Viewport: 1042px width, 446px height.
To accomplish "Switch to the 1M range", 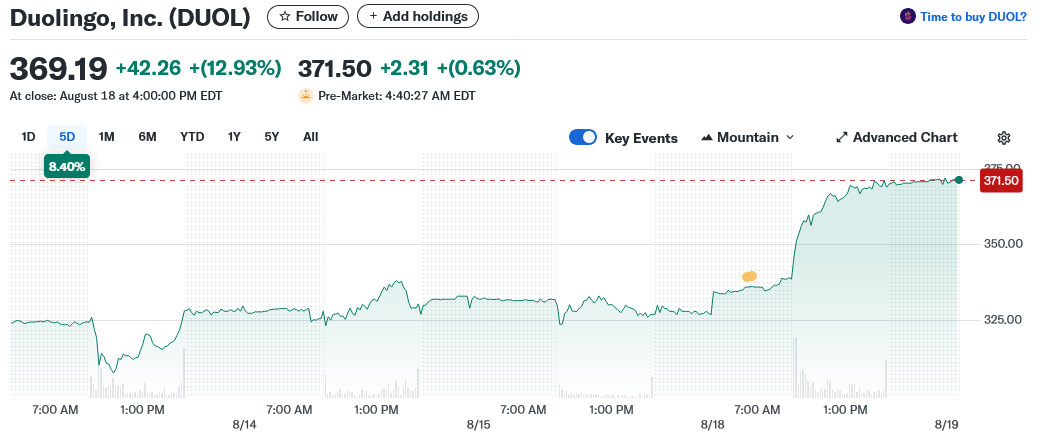I will pyautogui.click(x=106, y=137).
